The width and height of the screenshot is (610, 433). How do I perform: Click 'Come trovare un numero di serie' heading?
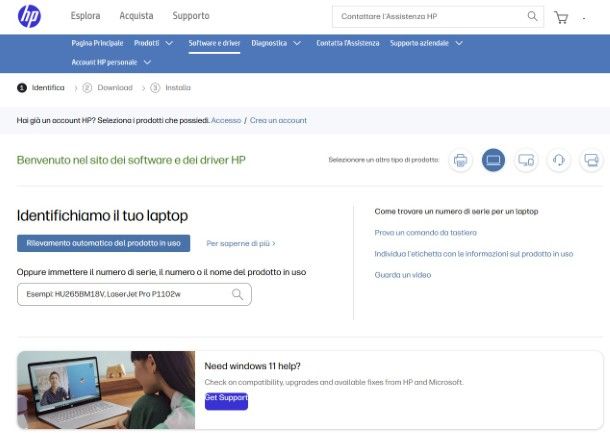coord(456,212)
